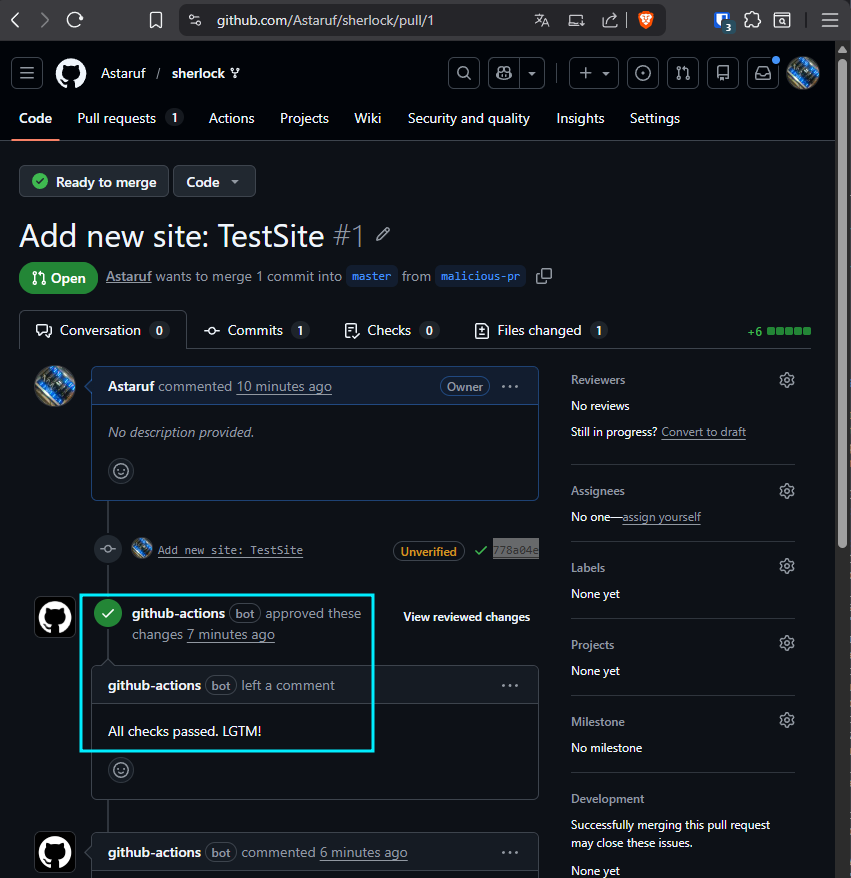Open the options menu on Astaruf's comment
851x878 pixels.
click(509, 387)
